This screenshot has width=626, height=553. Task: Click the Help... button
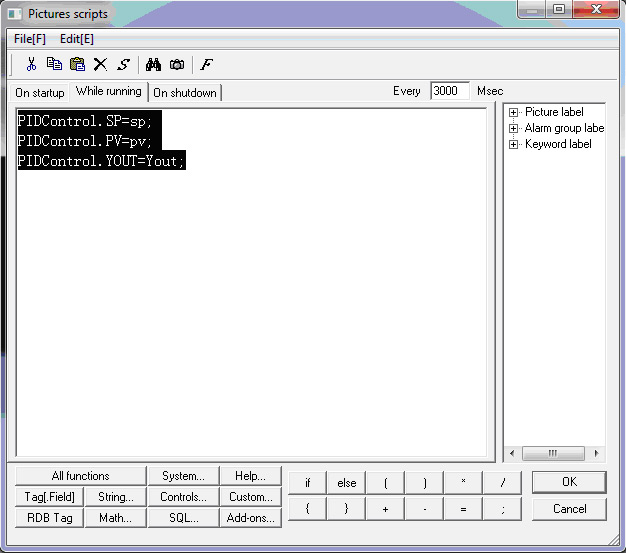tap(250, 476)
